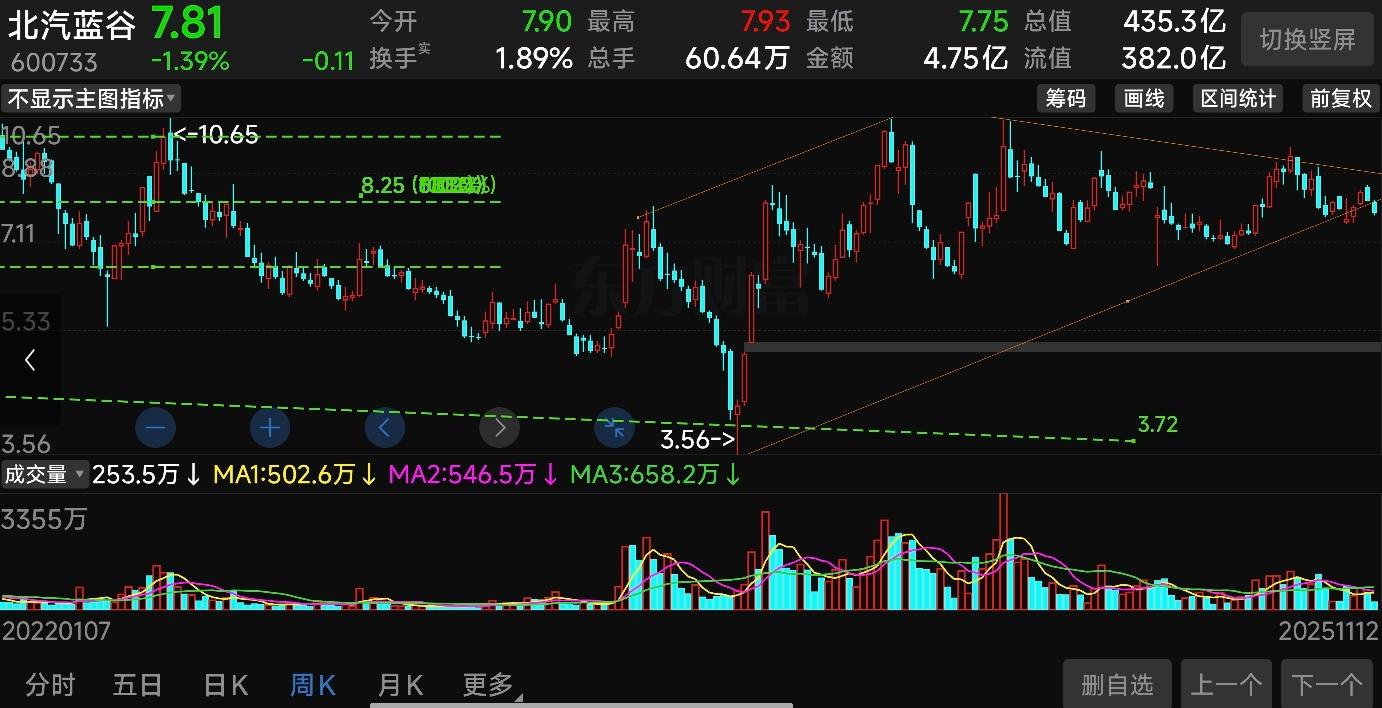
Task: Activate the 画线 drawing tool
Action: click(x=1144, y=98)
